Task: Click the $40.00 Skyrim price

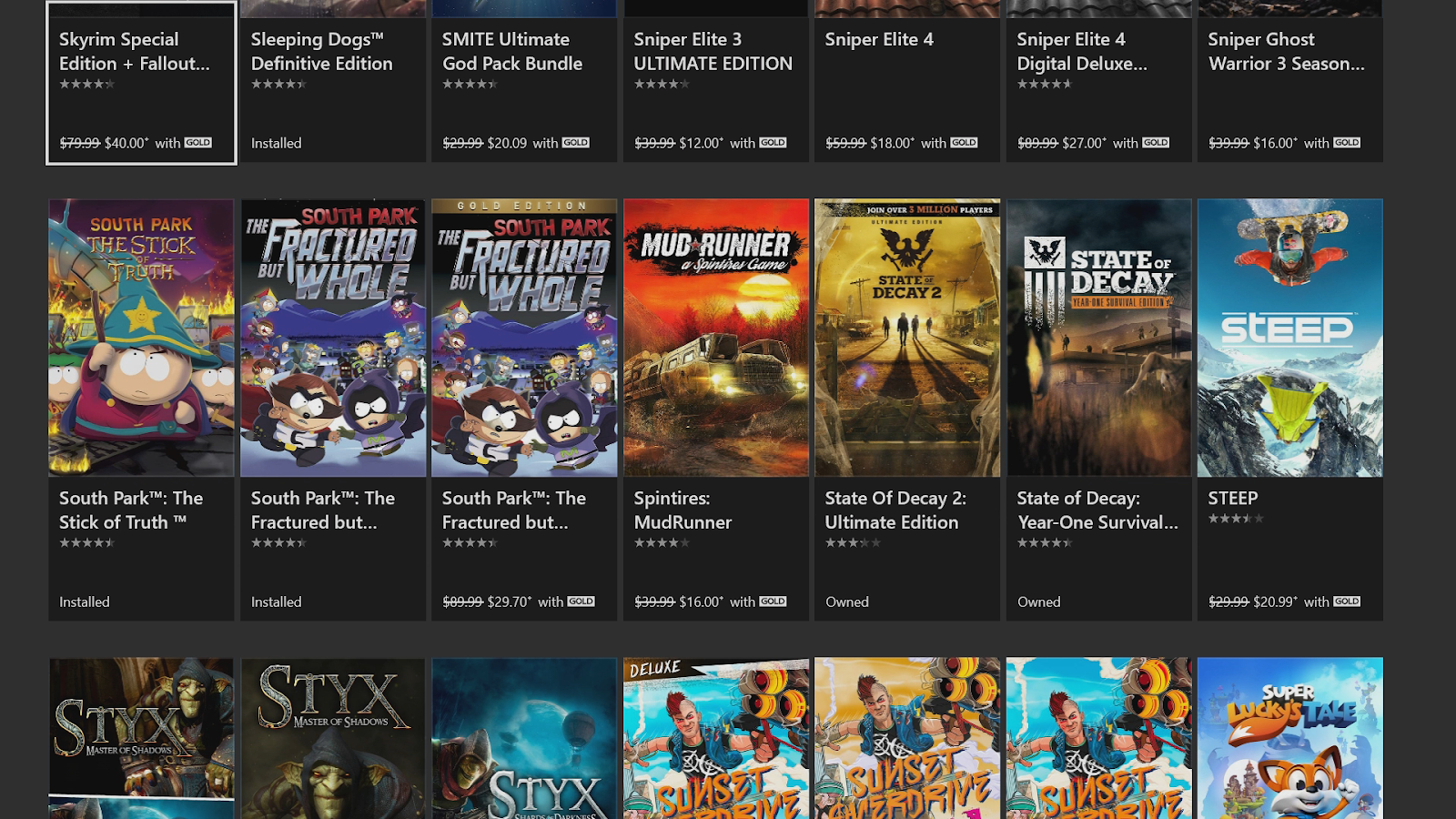Action: pos(126,143)
